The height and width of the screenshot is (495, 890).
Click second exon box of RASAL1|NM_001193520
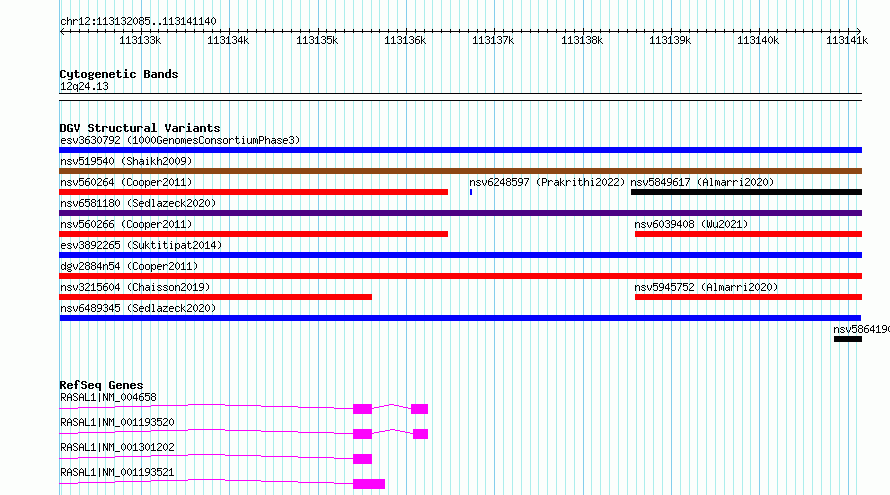pos(421,434)
